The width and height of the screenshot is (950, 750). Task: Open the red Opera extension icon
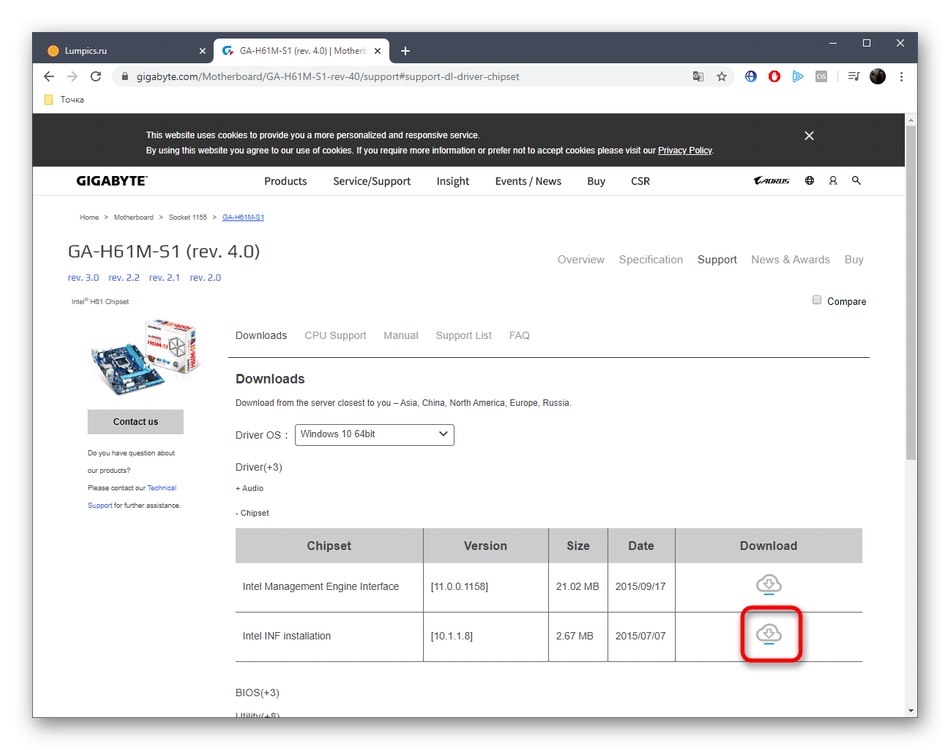point(774,76)
